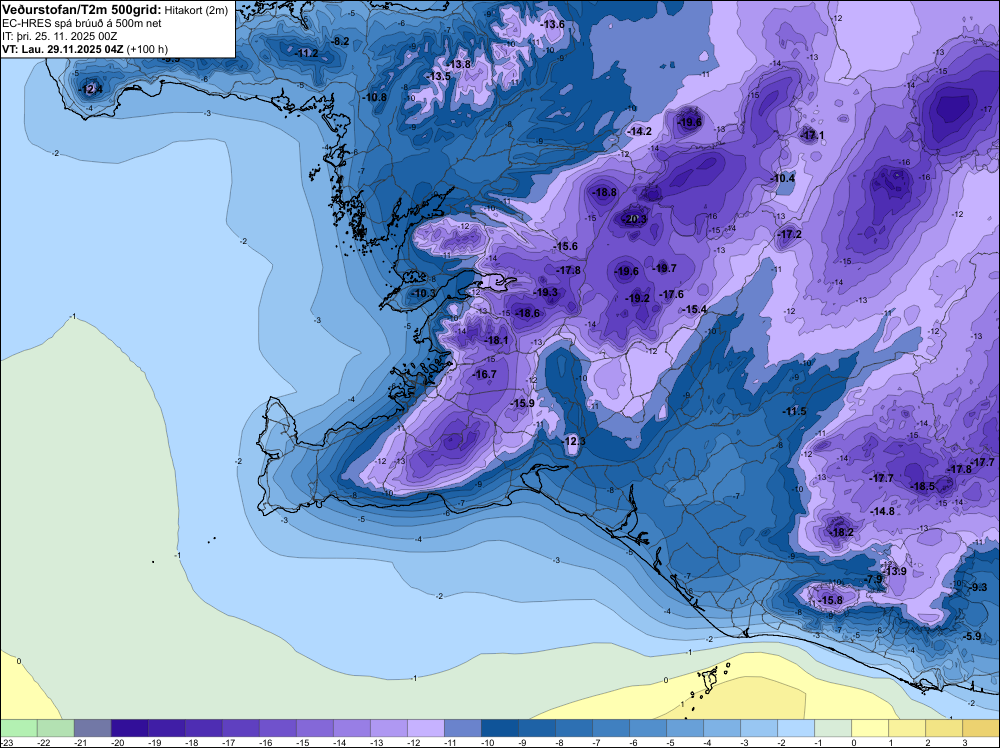The height and width of the screenshot is (748, 1000).
Task: Click the legend swatch labeled -14
Action: pyautogui.click(x=351, y=728)
